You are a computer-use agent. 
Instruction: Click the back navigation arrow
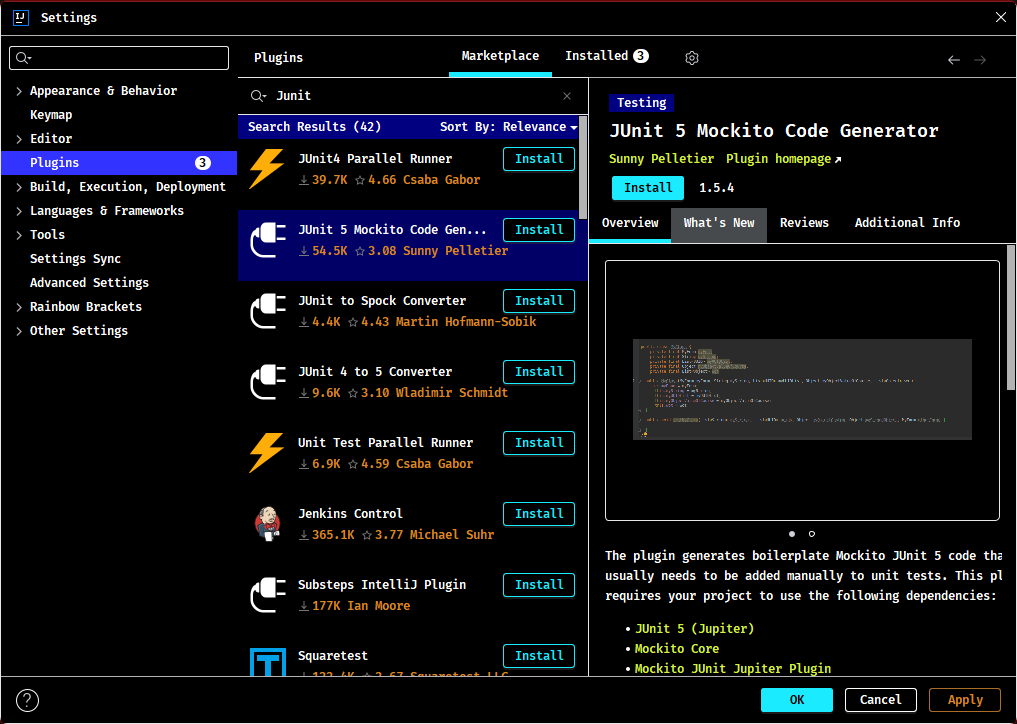953,60
